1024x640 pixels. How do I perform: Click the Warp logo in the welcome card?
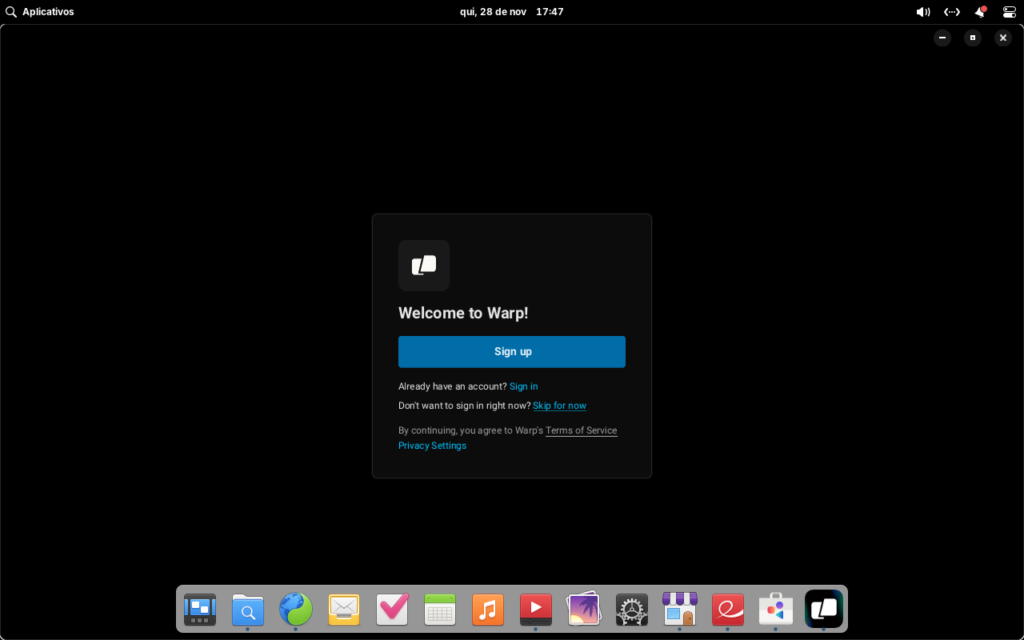[x=424, y=265]
